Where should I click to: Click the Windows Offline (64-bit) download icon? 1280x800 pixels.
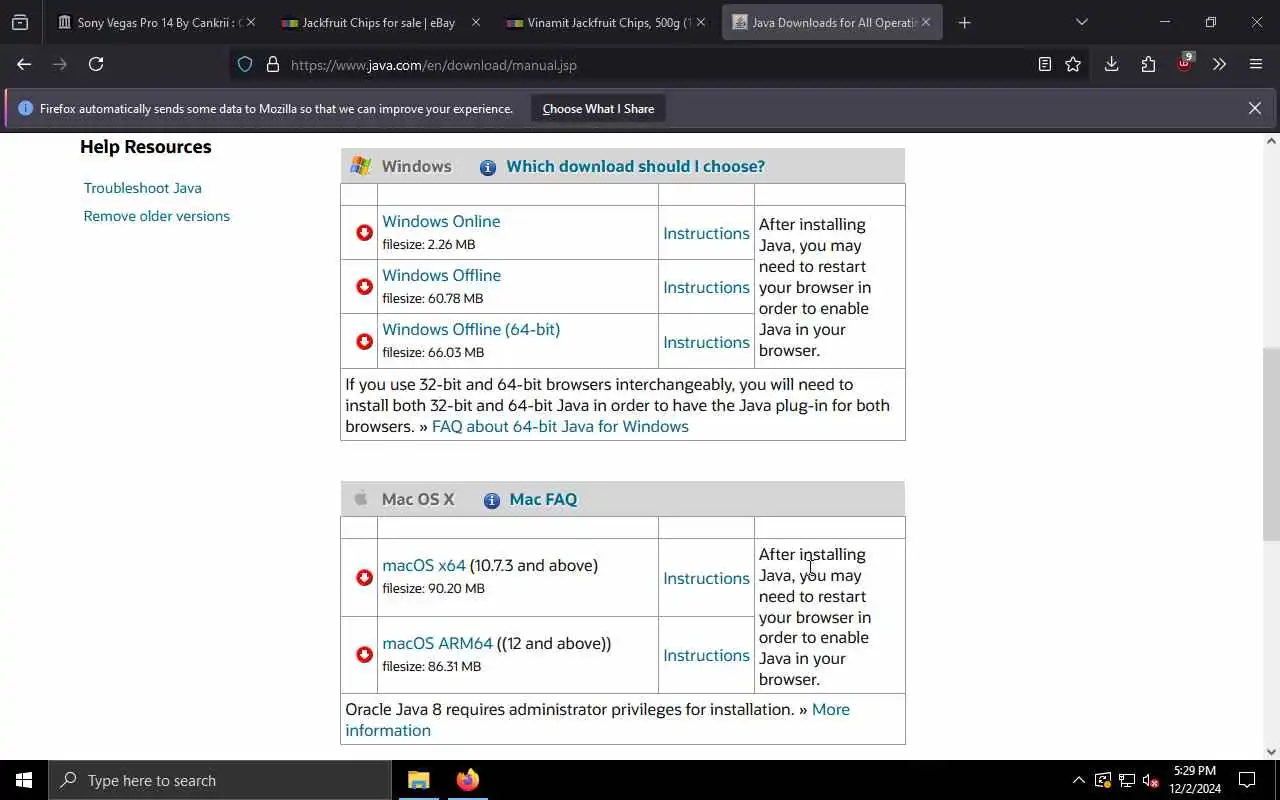click(x=364, y=342)
